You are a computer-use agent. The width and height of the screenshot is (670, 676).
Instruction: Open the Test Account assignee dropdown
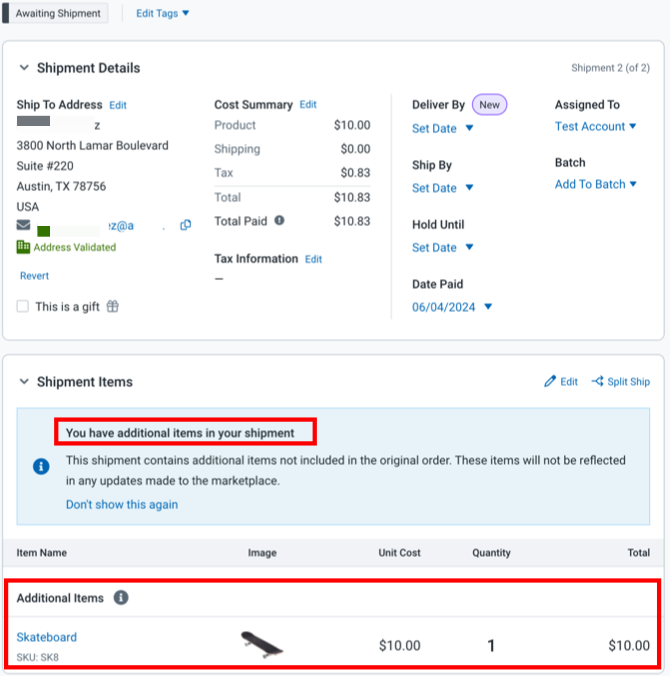tap(595, 126)
